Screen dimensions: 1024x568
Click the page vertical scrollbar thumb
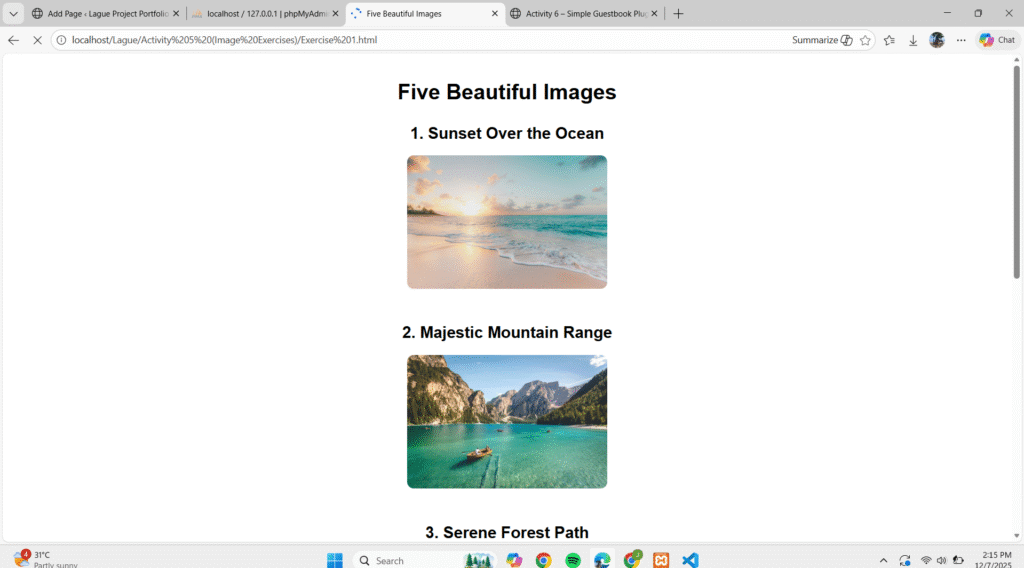tap(1017, 170)
